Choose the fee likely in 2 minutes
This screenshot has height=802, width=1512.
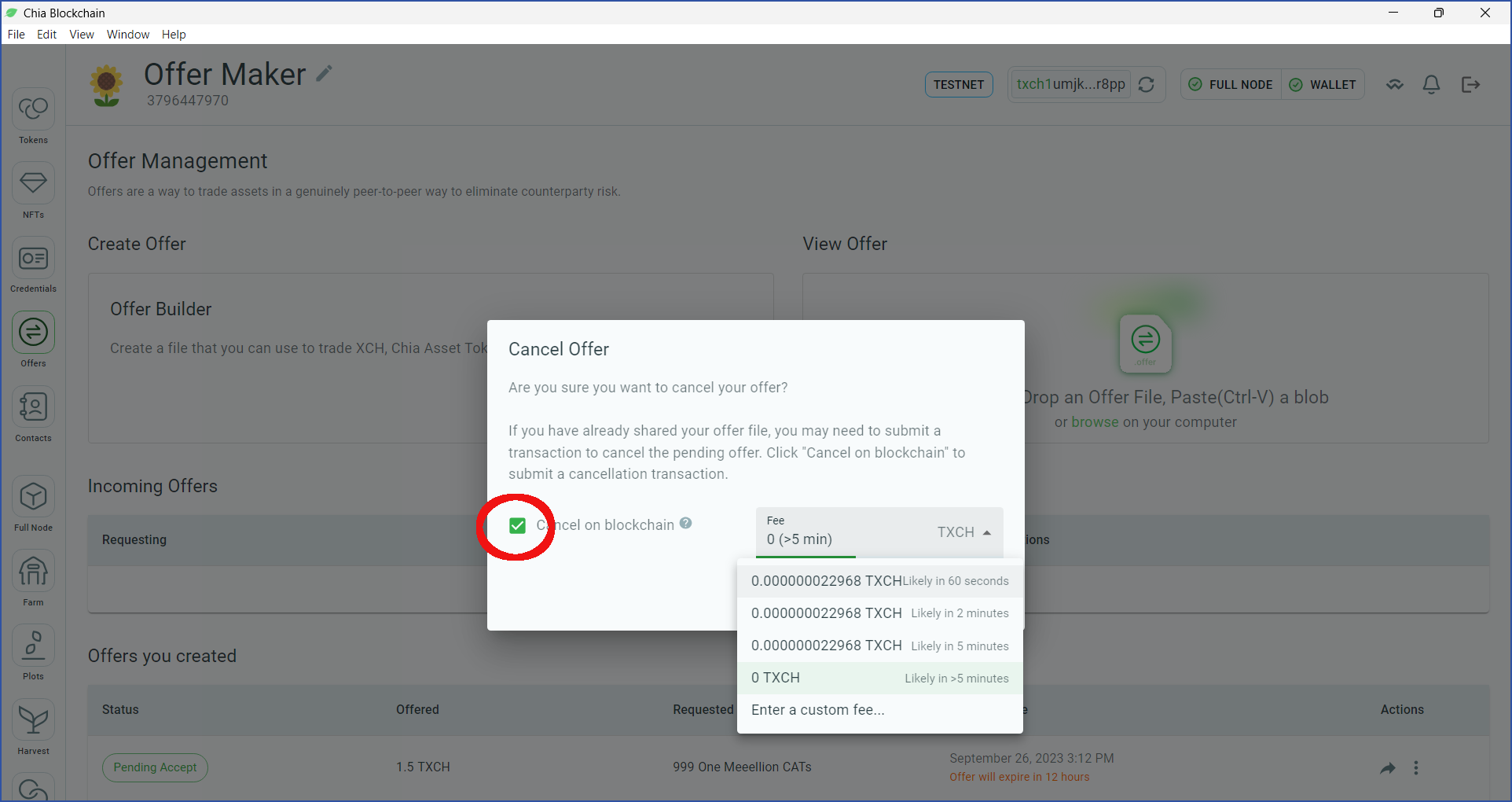[880, 613]
